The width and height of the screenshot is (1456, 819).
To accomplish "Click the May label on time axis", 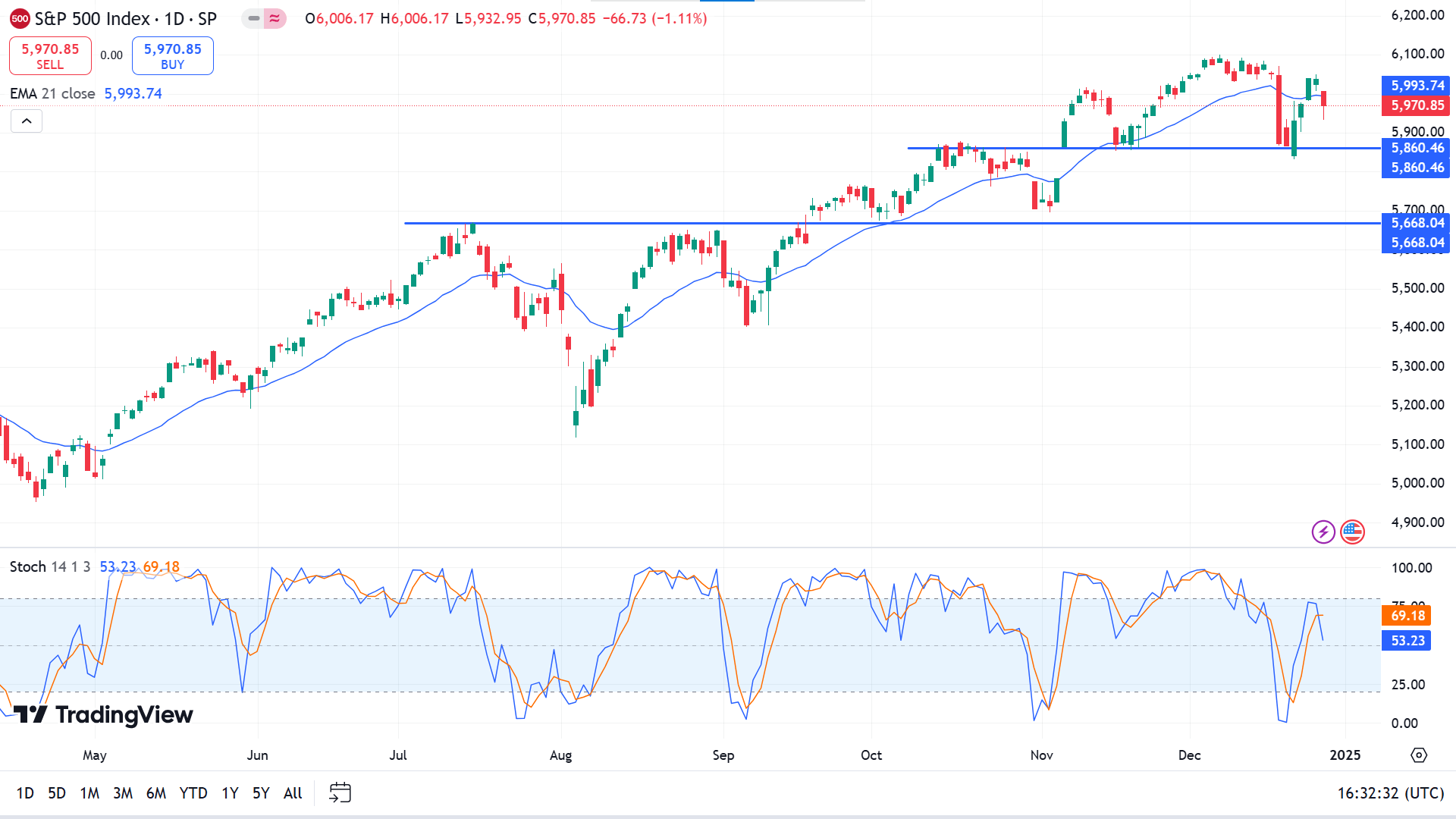I will click(x=95, y=755).
